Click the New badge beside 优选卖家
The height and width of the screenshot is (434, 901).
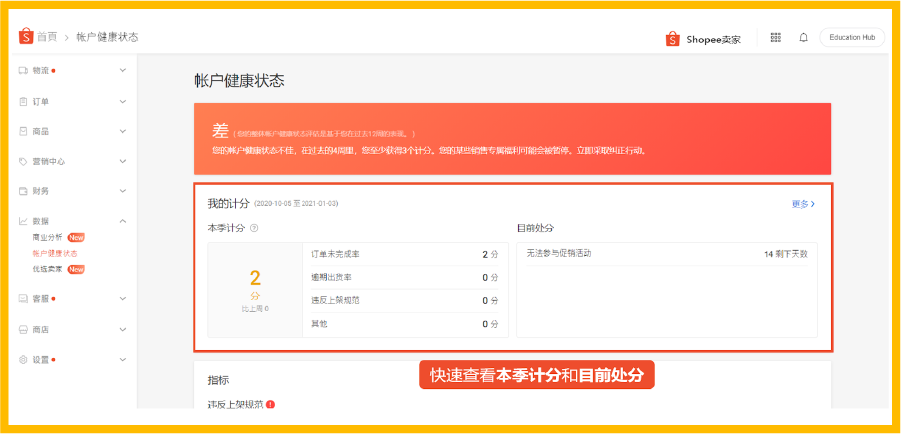76,270
